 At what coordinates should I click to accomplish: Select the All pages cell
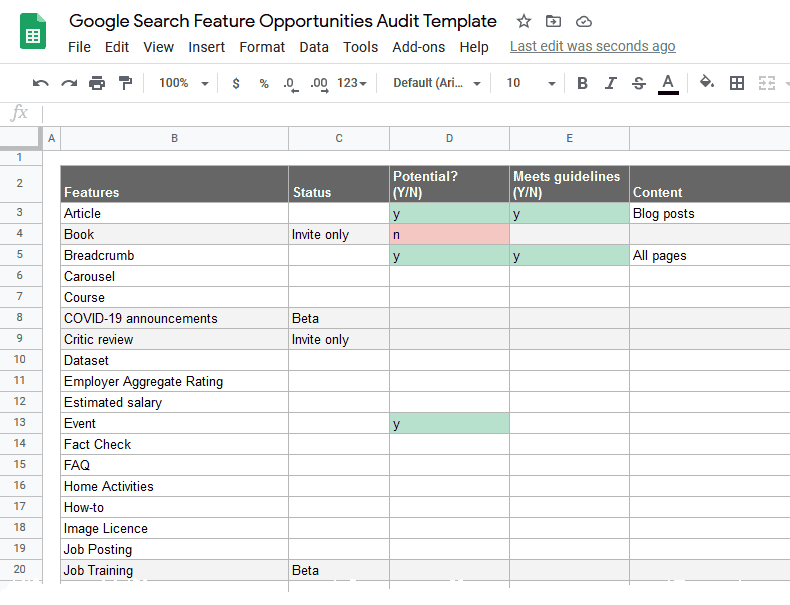tap(710, 255)
